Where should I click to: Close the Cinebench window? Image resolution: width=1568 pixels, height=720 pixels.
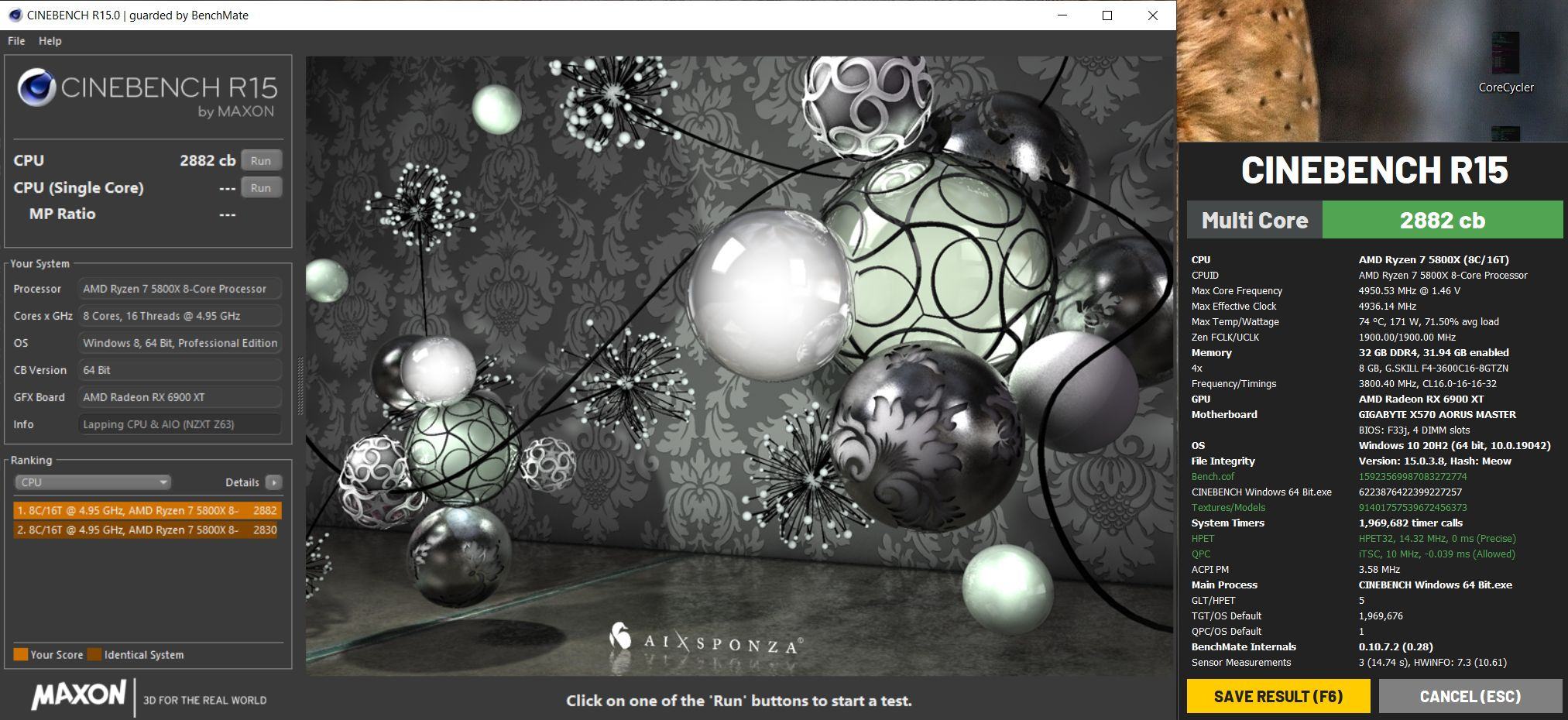[x=1152, y=15]
